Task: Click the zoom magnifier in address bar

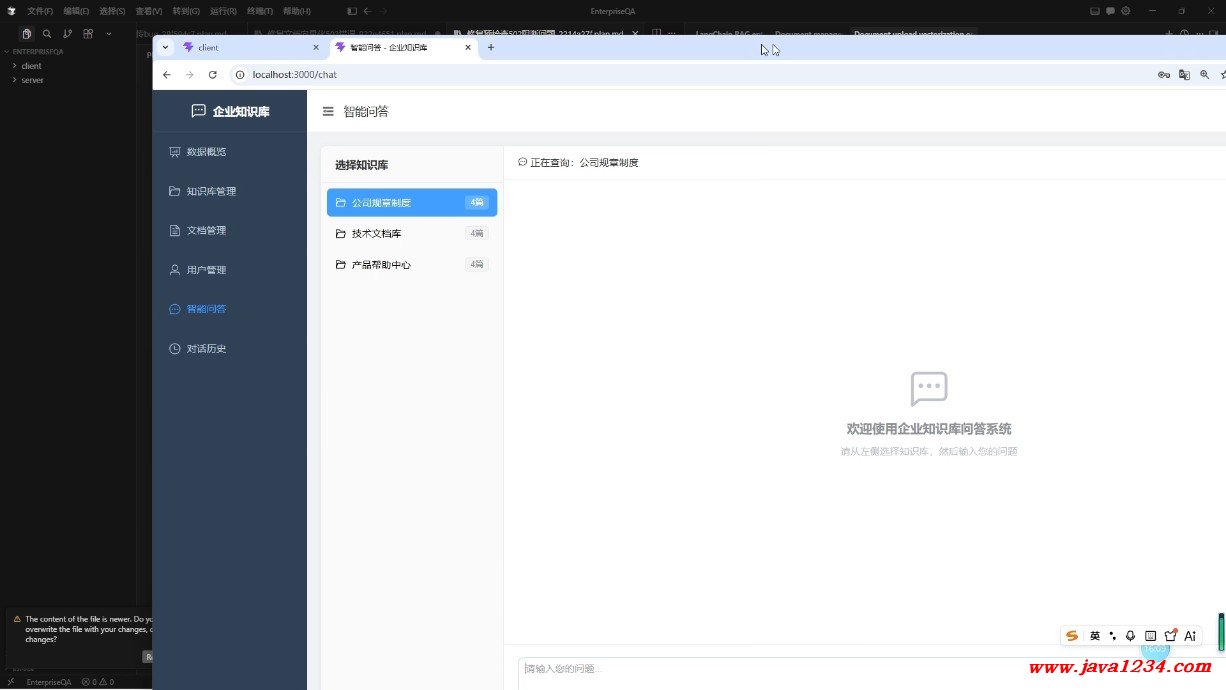Action: (x=1204, y=75)
